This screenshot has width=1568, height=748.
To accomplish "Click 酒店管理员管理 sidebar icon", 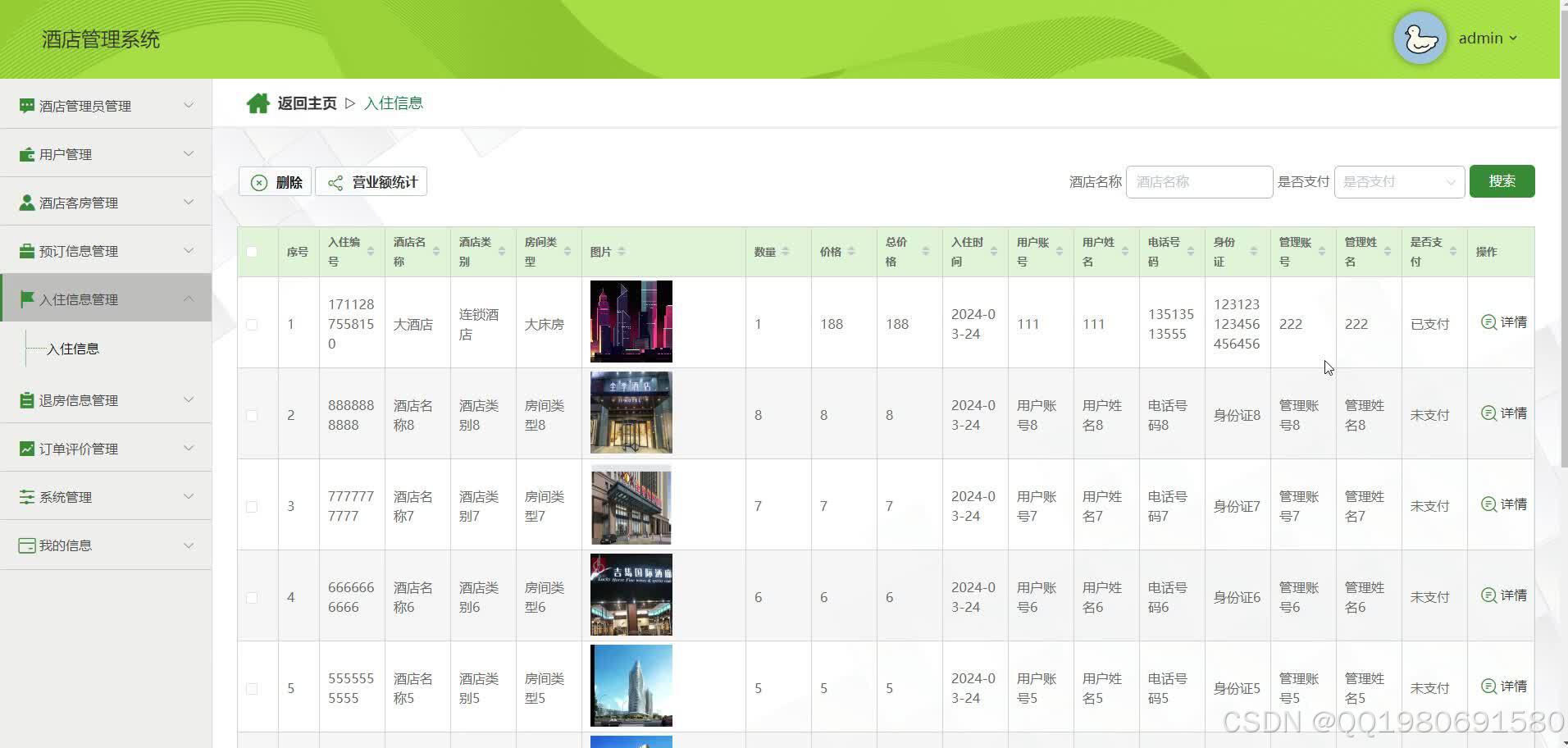I will pyautogui.click(x=27, y=106).
